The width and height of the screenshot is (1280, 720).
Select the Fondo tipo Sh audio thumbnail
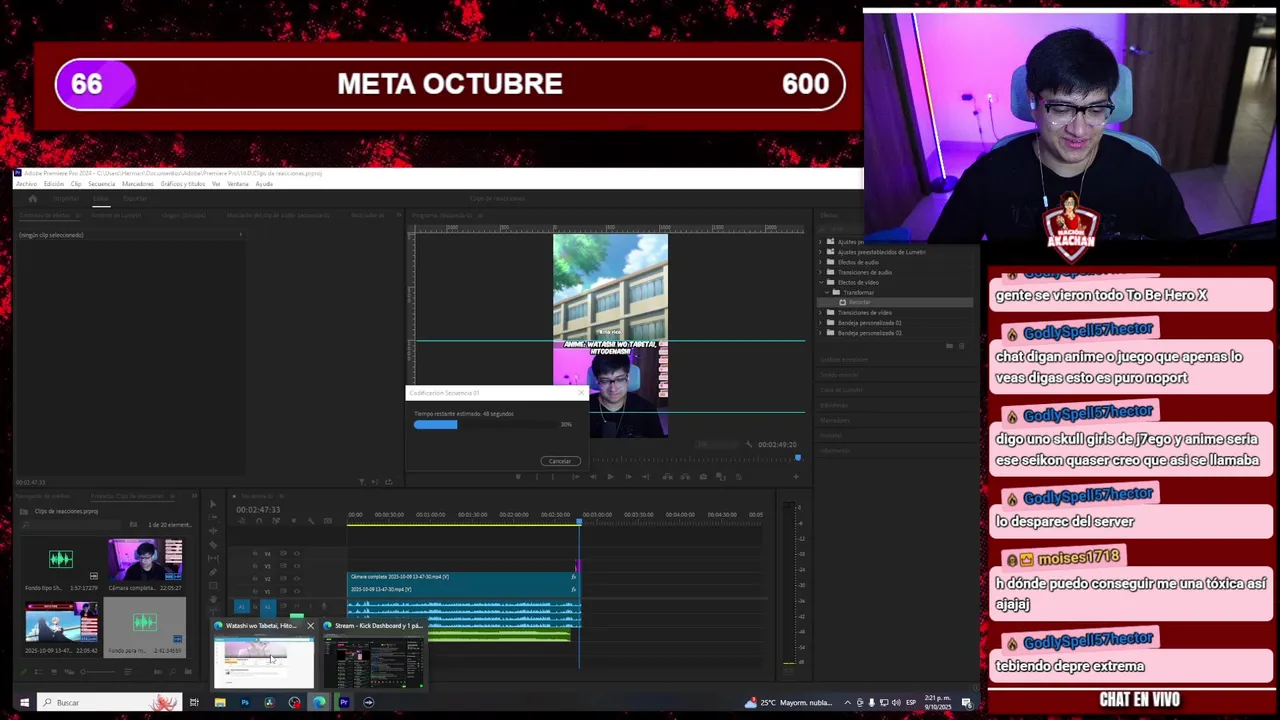point(61,559)
